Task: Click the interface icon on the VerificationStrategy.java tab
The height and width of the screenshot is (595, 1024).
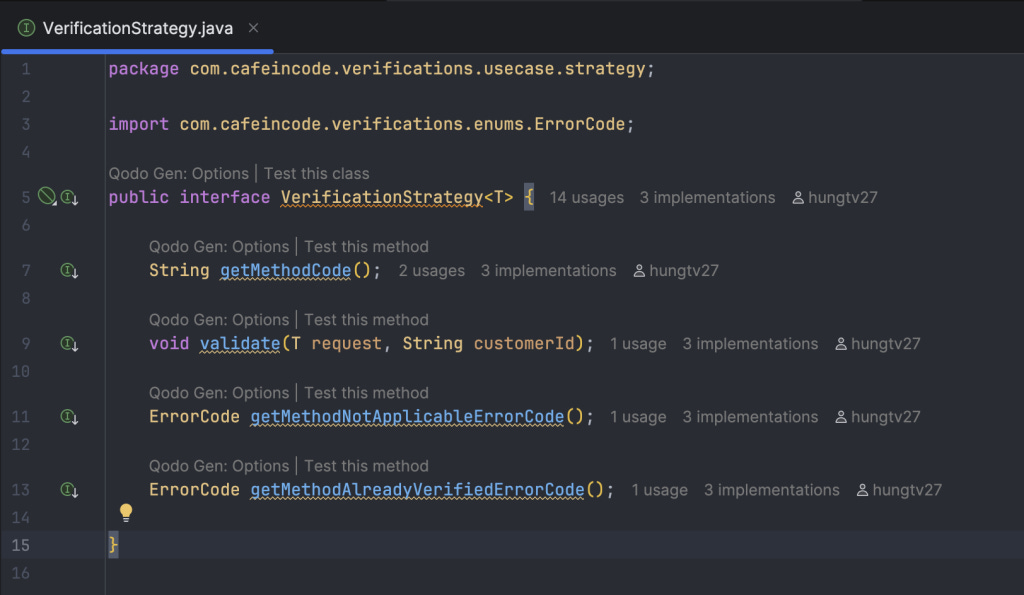Action: tap(26, 28)
